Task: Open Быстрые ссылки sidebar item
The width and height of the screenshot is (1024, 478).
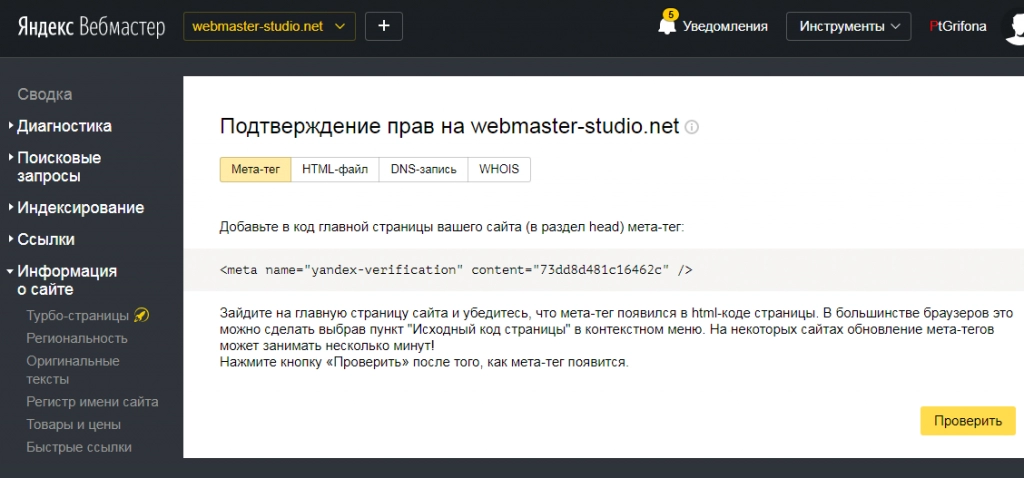Action: point(79,447)
